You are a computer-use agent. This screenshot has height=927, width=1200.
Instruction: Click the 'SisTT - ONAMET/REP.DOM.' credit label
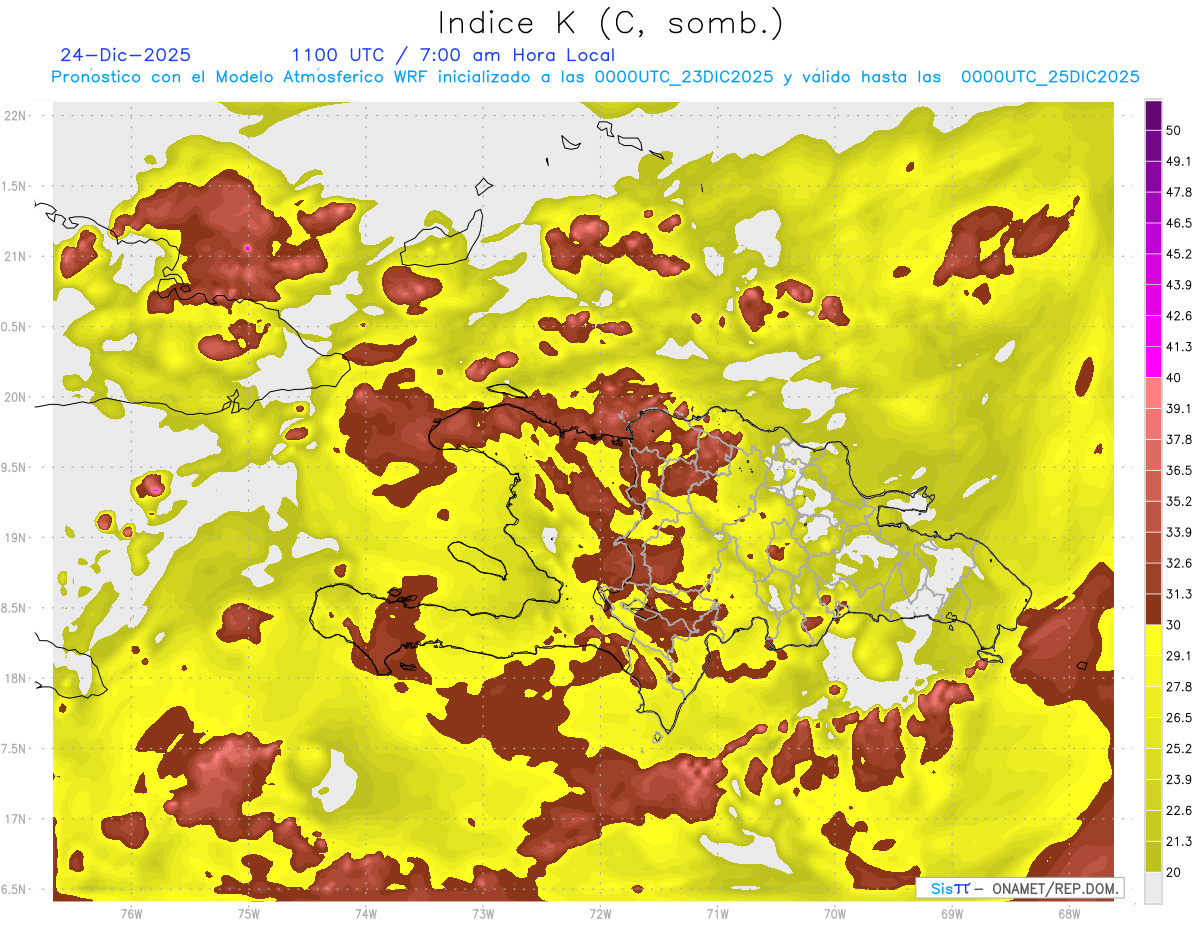(1019, 888)
